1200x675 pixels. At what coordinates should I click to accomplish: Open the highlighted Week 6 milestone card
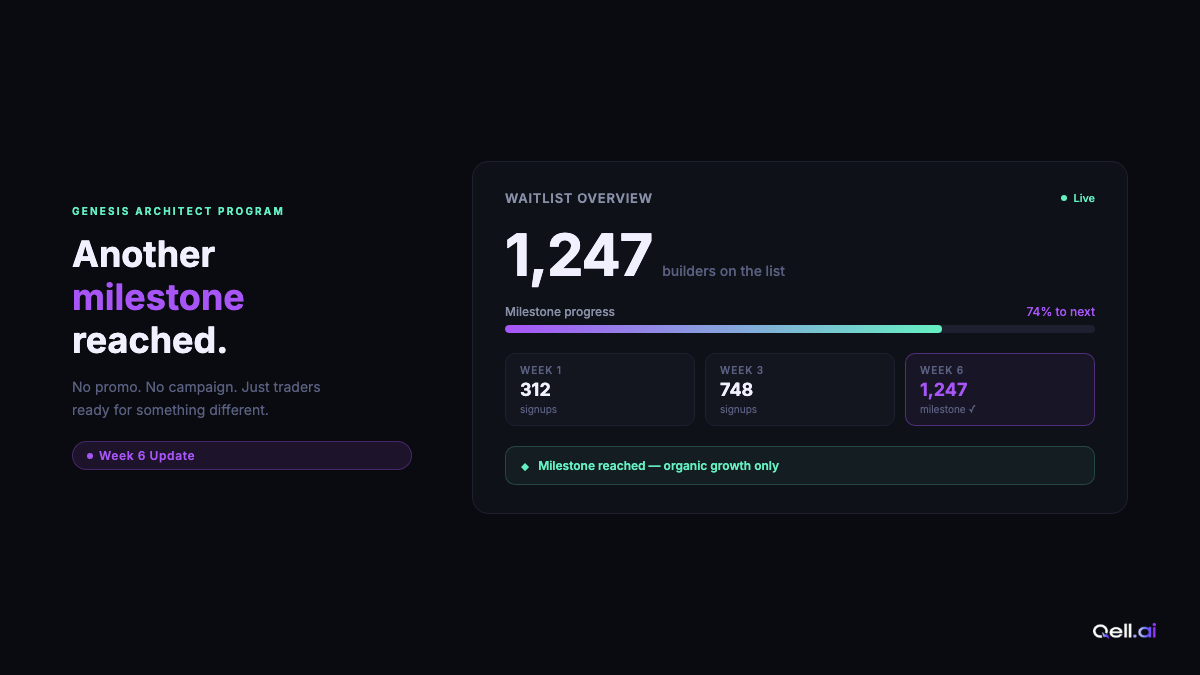[x=999, y=389]
